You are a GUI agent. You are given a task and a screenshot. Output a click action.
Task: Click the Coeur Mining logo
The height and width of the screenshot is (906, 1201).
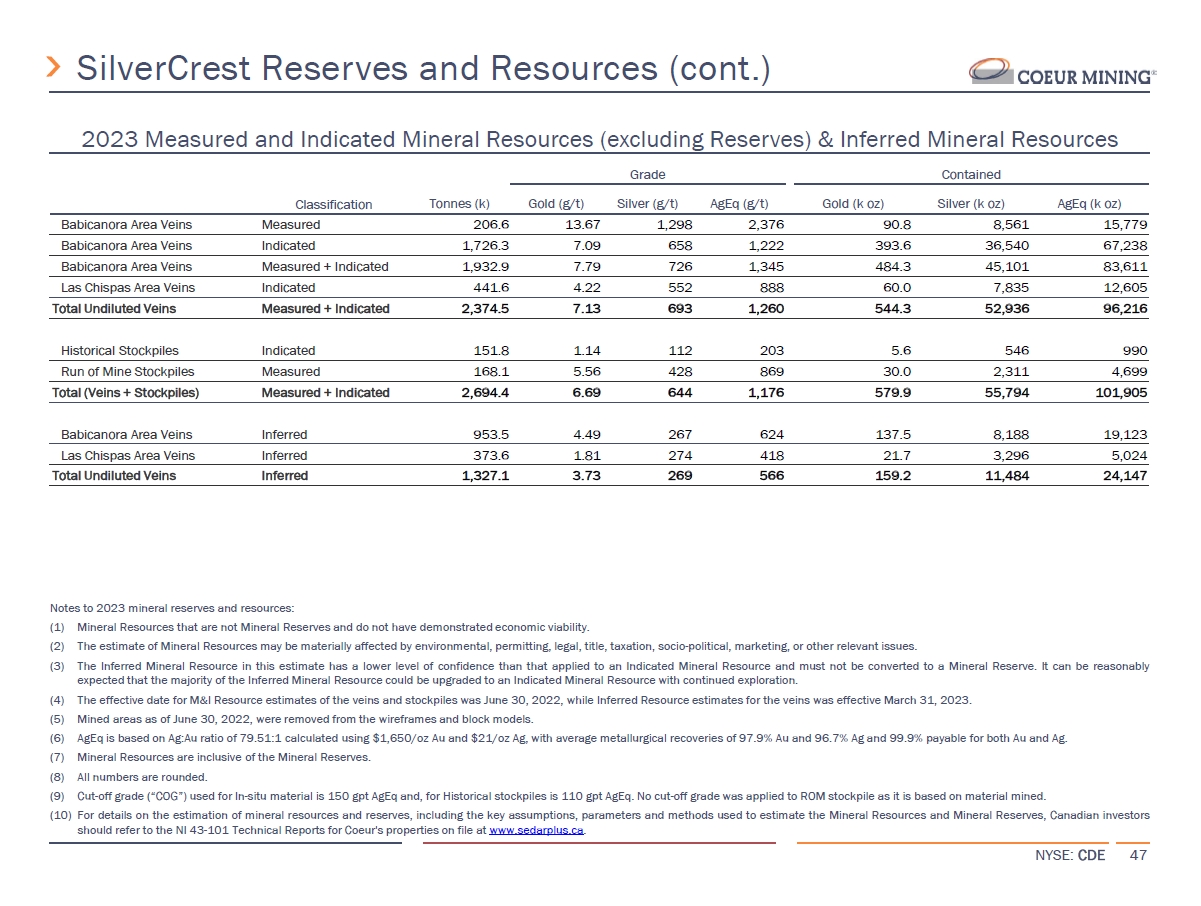pyautogui.click(x=1062, y=72)
